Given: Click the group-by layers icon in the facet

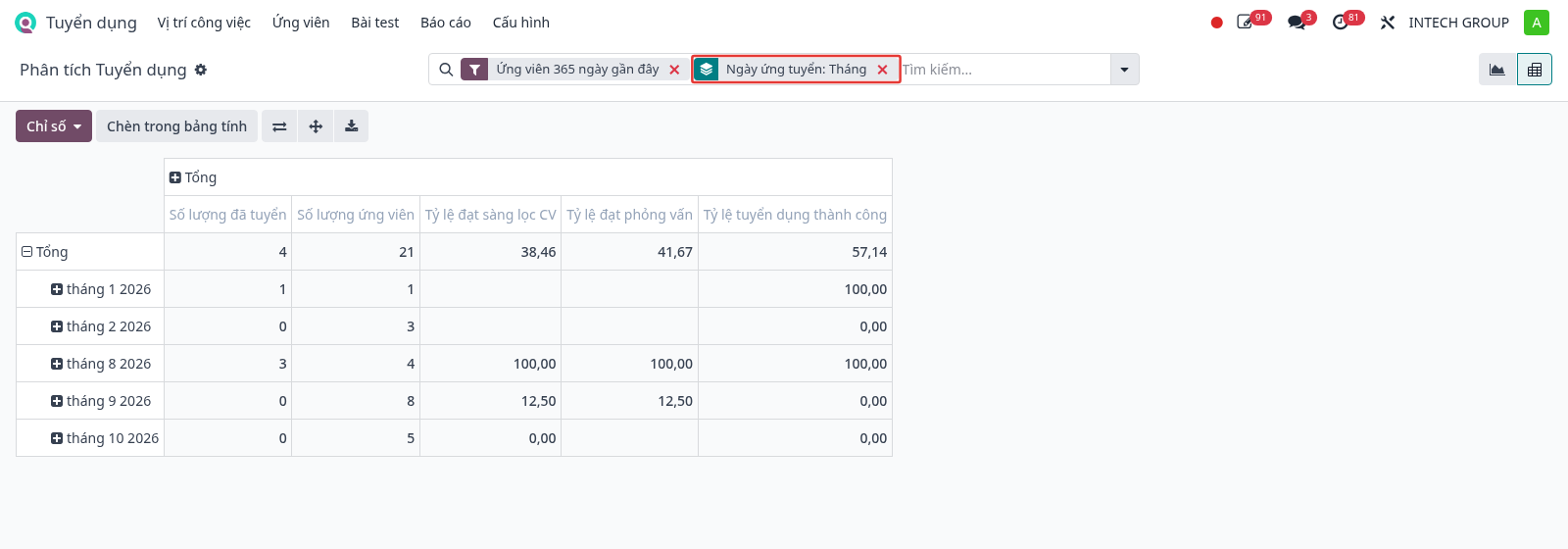Looking at the screenshot, I should 707,70.
